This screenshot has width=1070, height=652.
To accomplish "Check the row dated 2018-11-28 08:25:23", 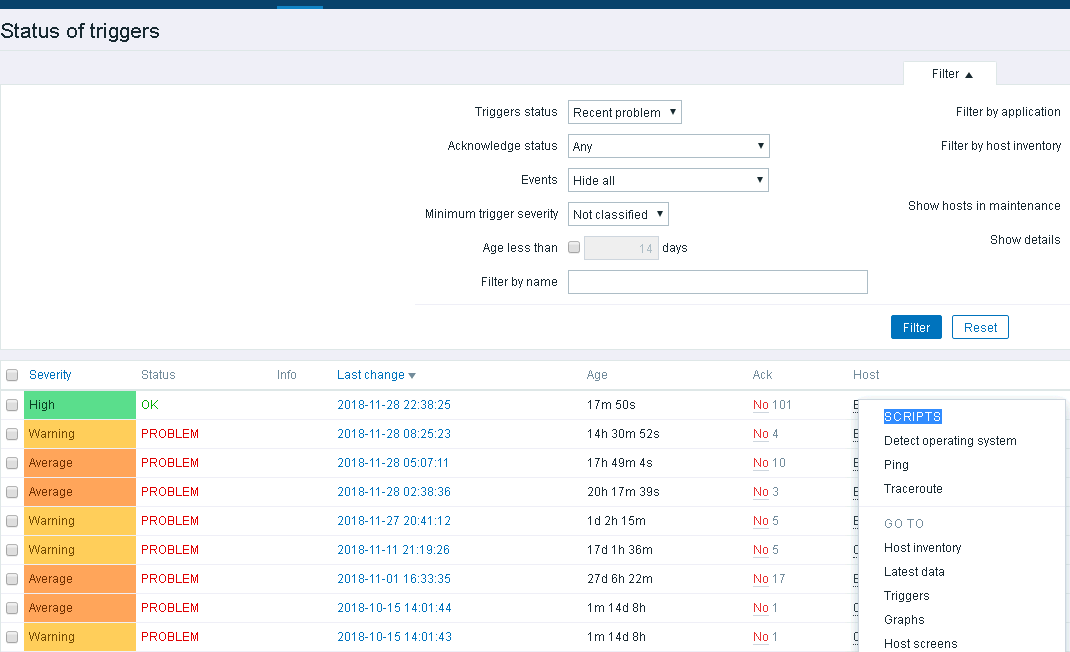I will click(x=12, y=434).
